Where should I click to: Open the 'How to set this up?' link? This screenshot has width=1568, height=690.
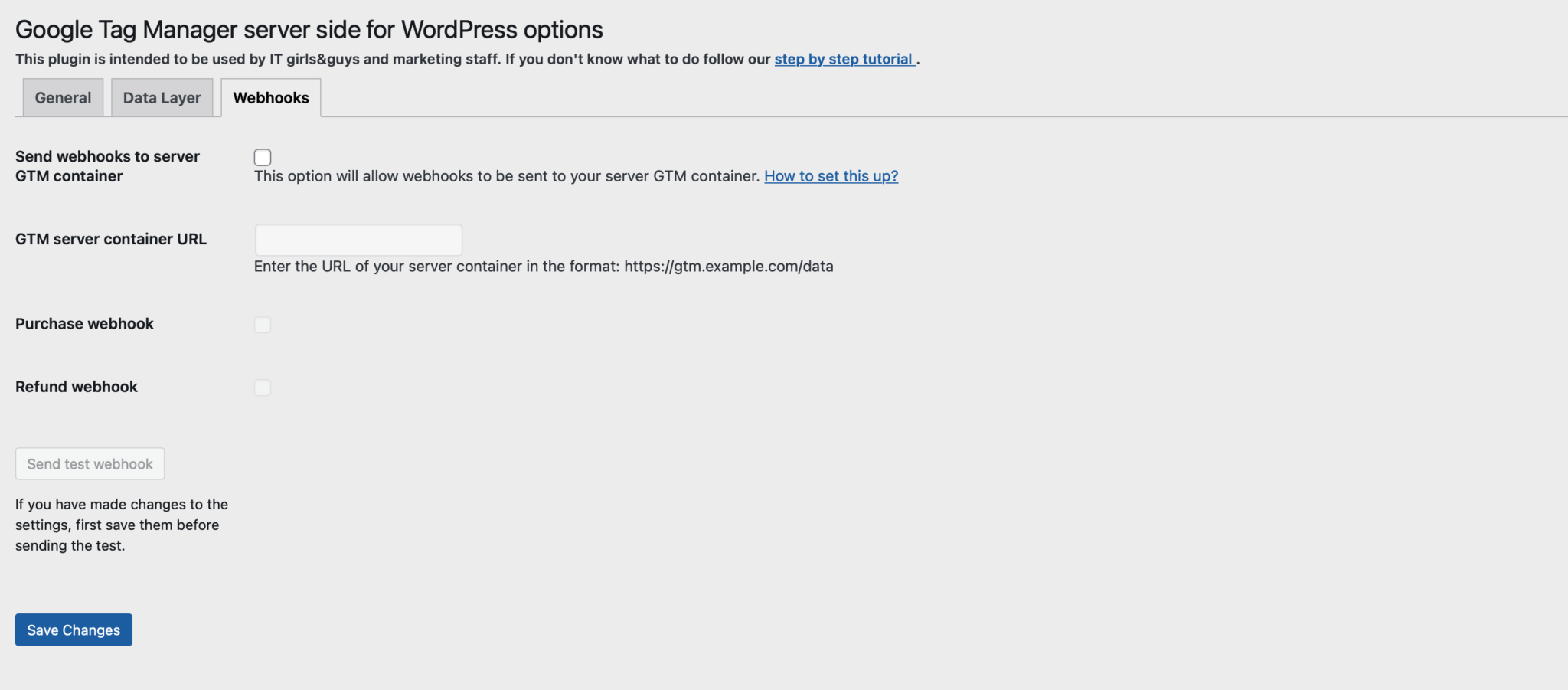pos(831,176)
